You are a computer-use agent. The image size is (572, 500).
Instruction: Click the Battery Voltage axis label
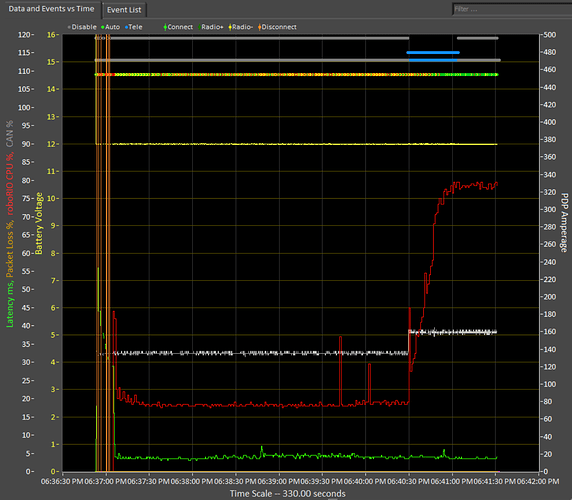pos(39,223)
